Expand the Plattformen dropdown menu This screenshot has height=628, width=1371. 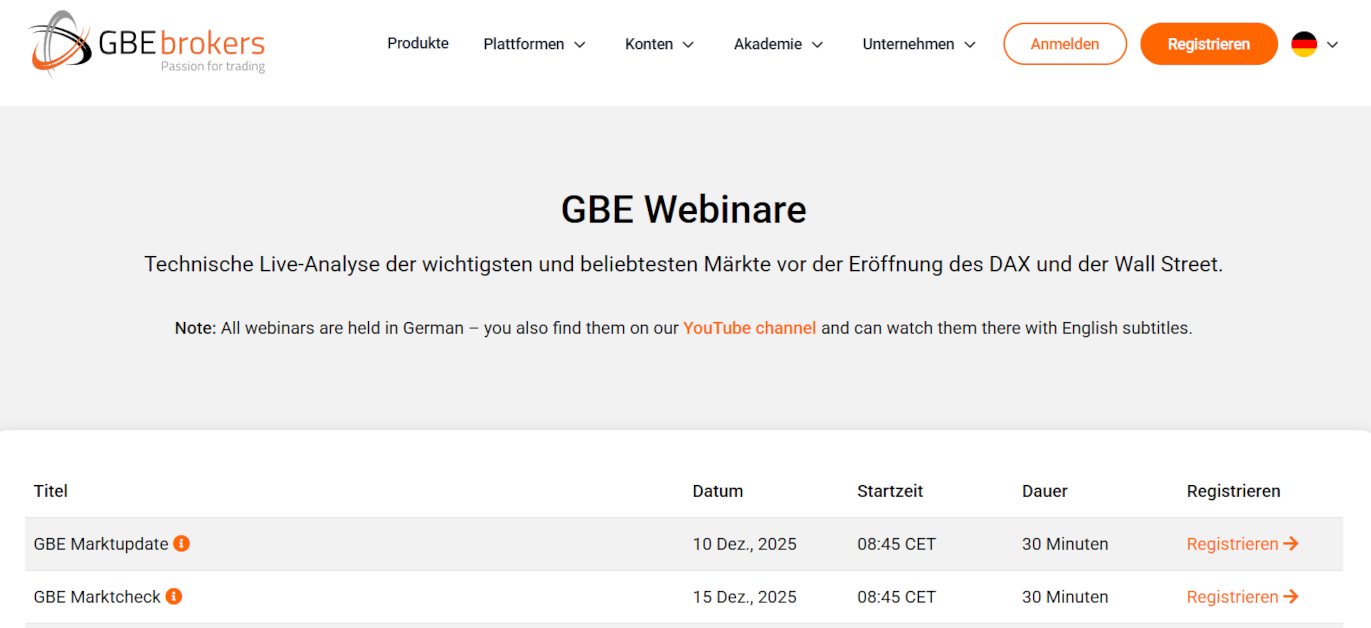(x=534, y=44)
